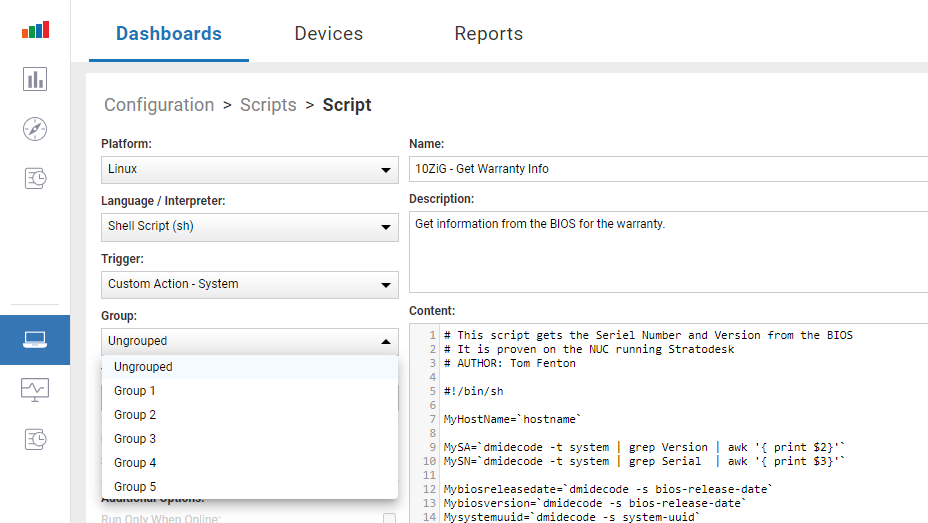Choose Group 2 from the list

pos(250,415)
